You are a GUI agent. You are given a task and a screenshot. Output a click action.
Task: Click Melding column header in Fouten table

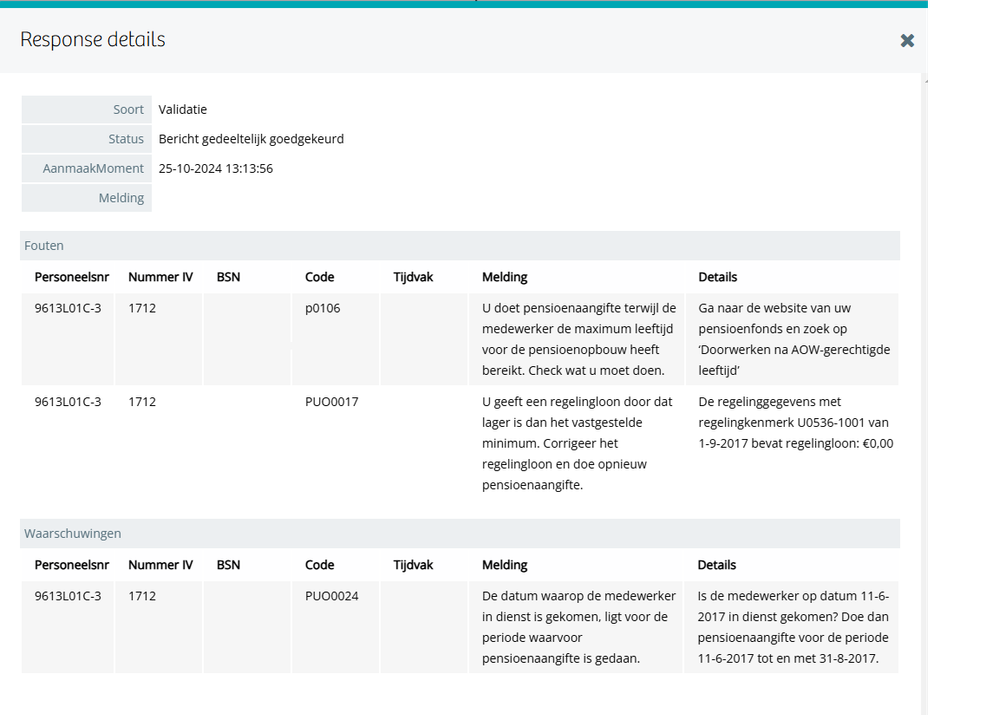click(x=504, y=276)
